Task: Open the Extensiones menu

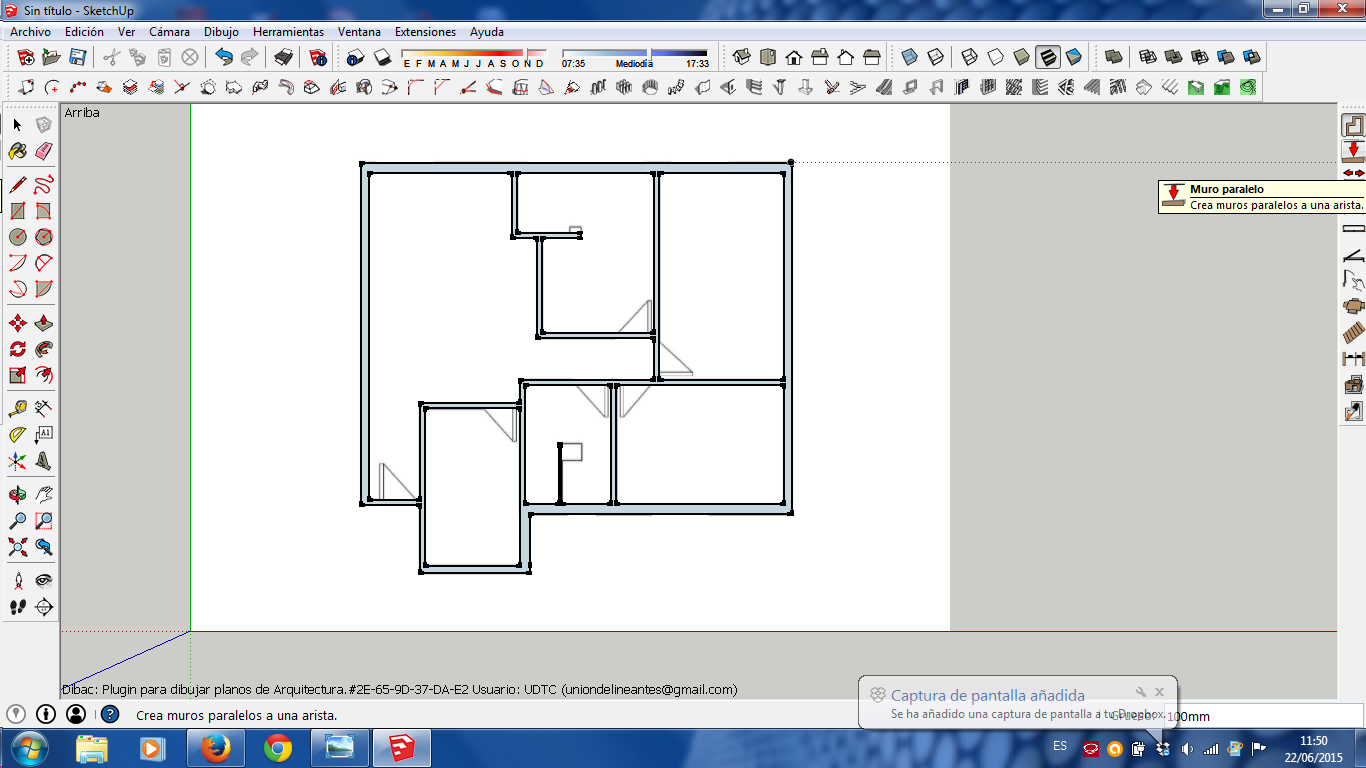Action: [x=425, y=32]
